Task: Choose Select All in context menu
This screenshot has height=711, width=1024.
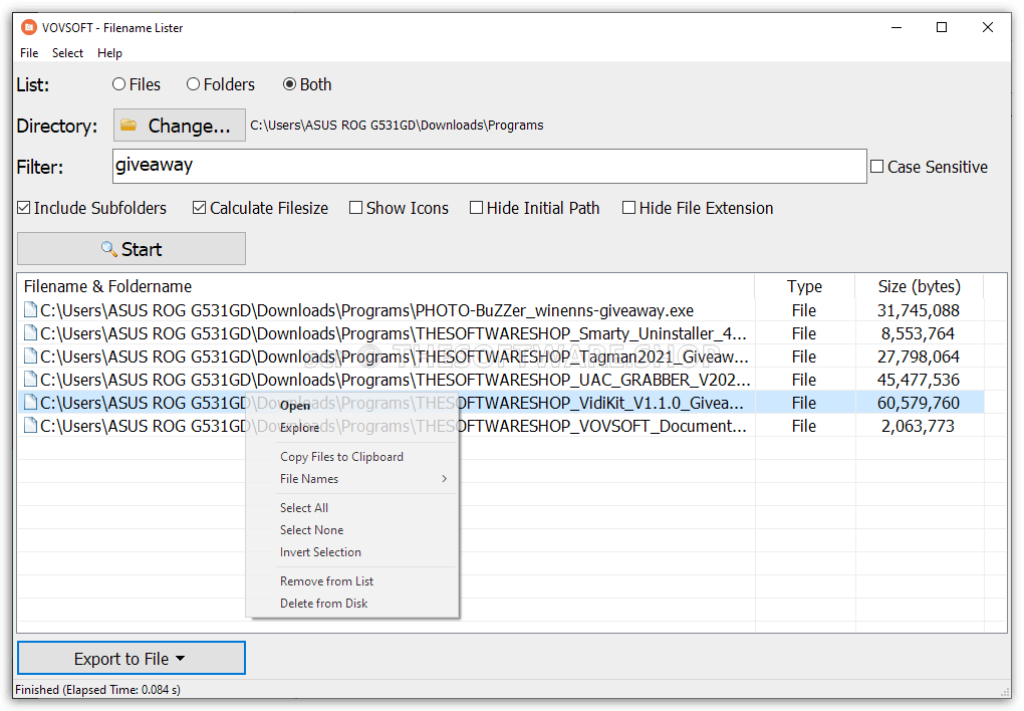Action: 304,507
